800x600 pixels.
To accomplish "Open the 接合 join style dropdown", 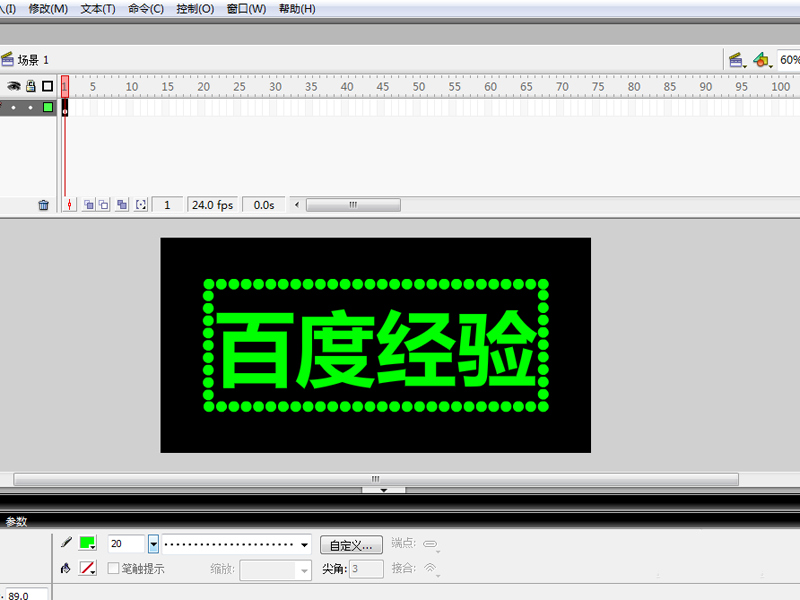I will (431, 568).
